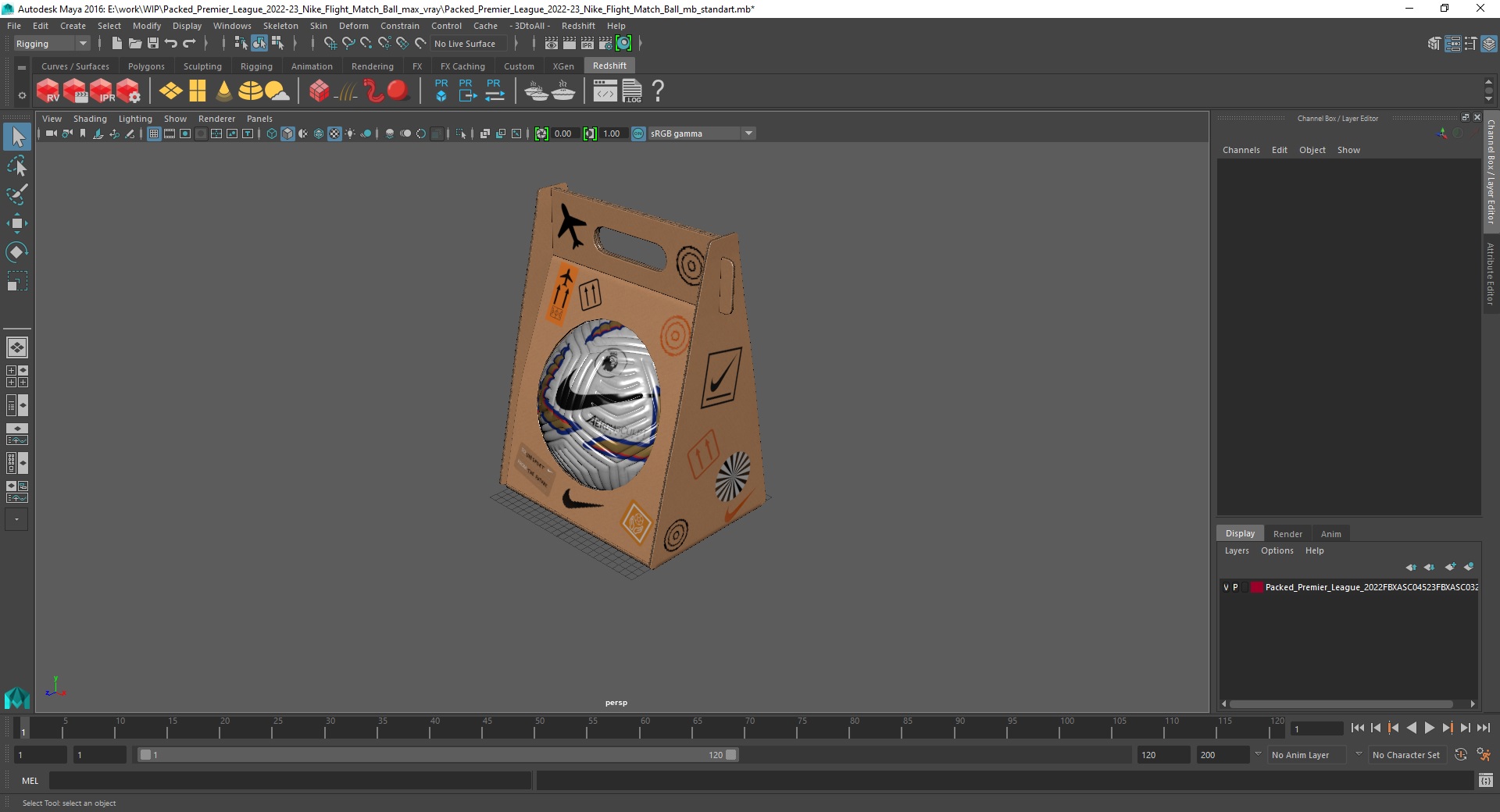The width and height of the screenshot is (1500, 812).
Task: Click the Layer Editor horizontal scrollbar
Action: click(x=1341, y=703)
